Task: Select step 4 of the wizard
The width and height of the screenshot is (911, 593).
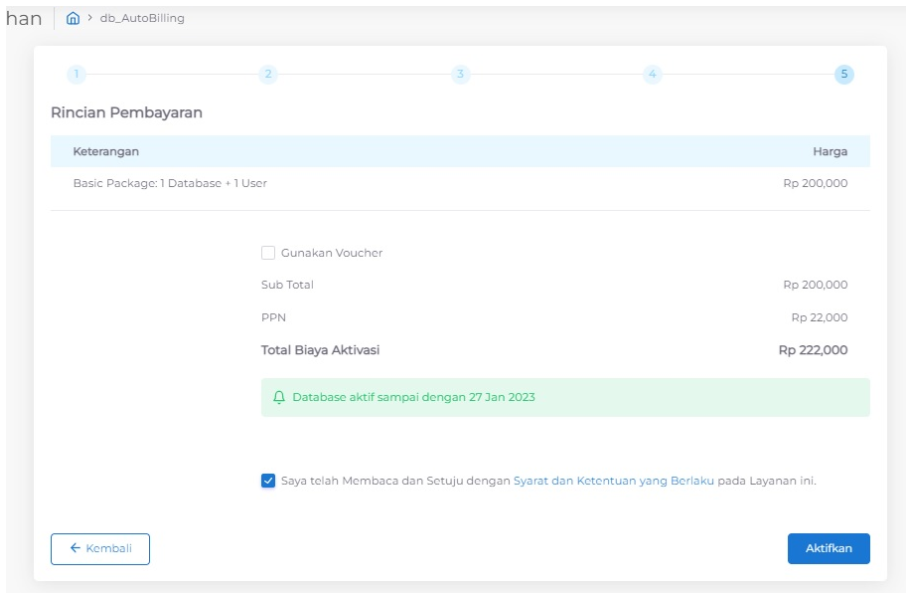Action: pyautogui.click(x=652, y=74)
